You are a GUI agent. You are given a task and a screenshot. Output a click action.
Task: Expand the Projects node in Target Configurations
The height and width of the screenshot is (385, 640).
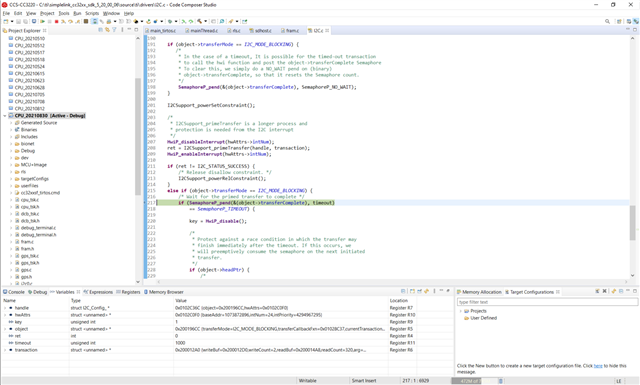(x=461, y=311)
